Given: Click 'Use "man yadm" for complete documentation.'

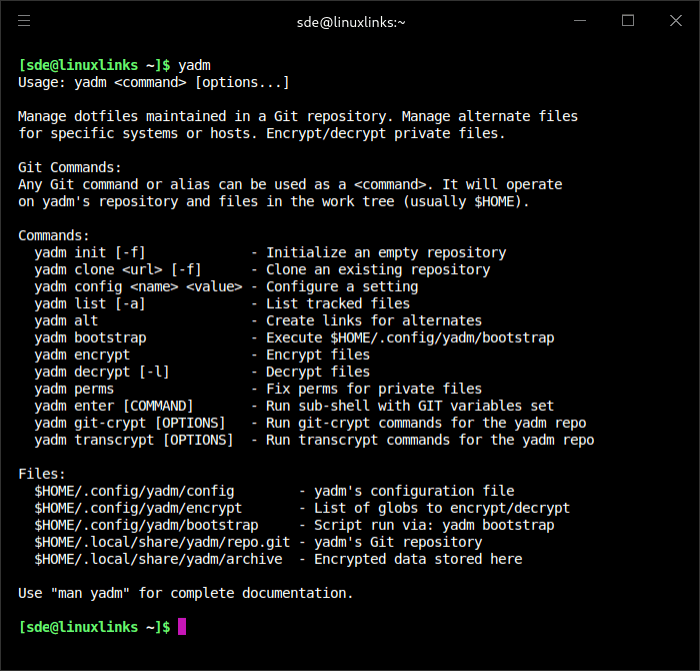Looking at the screenshot, I should [186, 593].
